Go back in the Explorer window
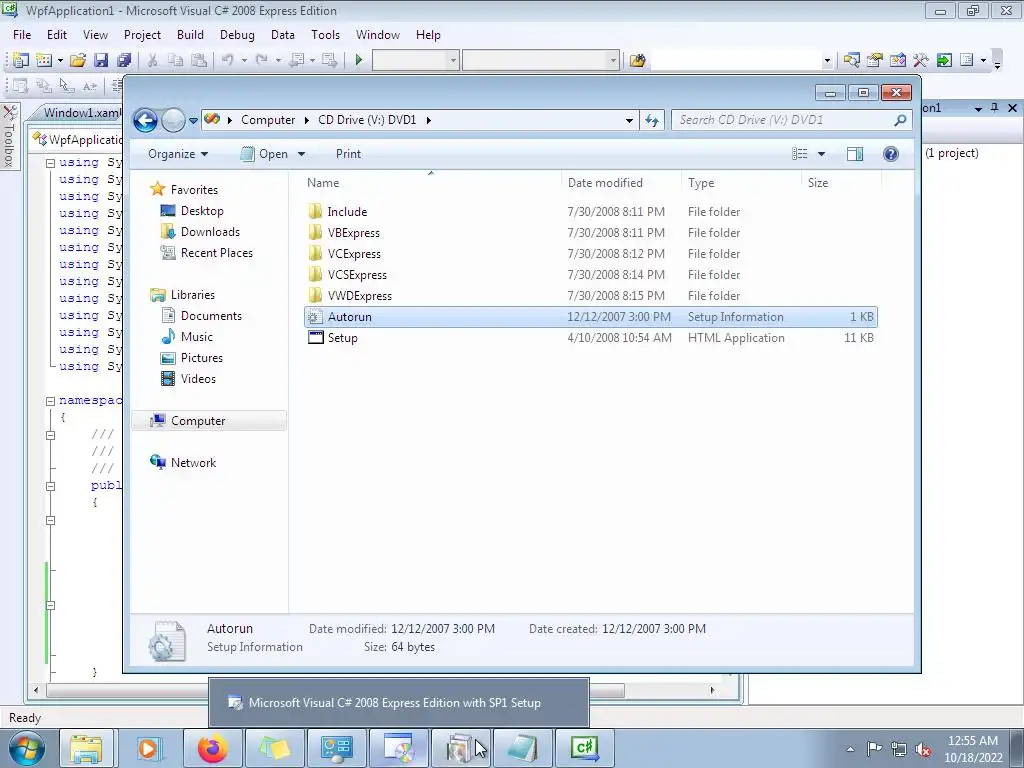Image resolution: width=1024 pixels, height=768 pixels. (x=145, y=120)
